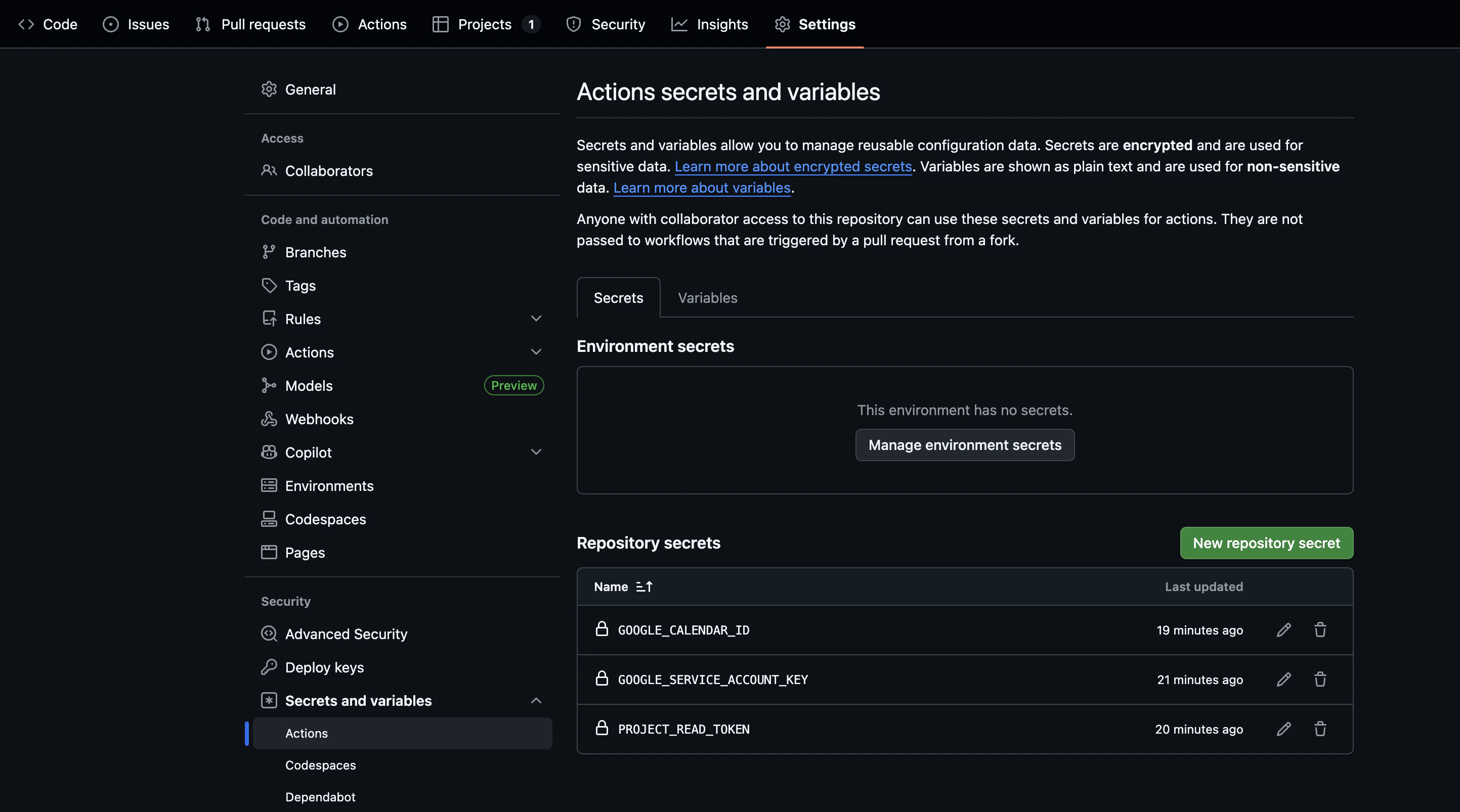Click the Branches git-branch icon
Viewport: 1460px width, 812px height.
(x=269, y=252)
